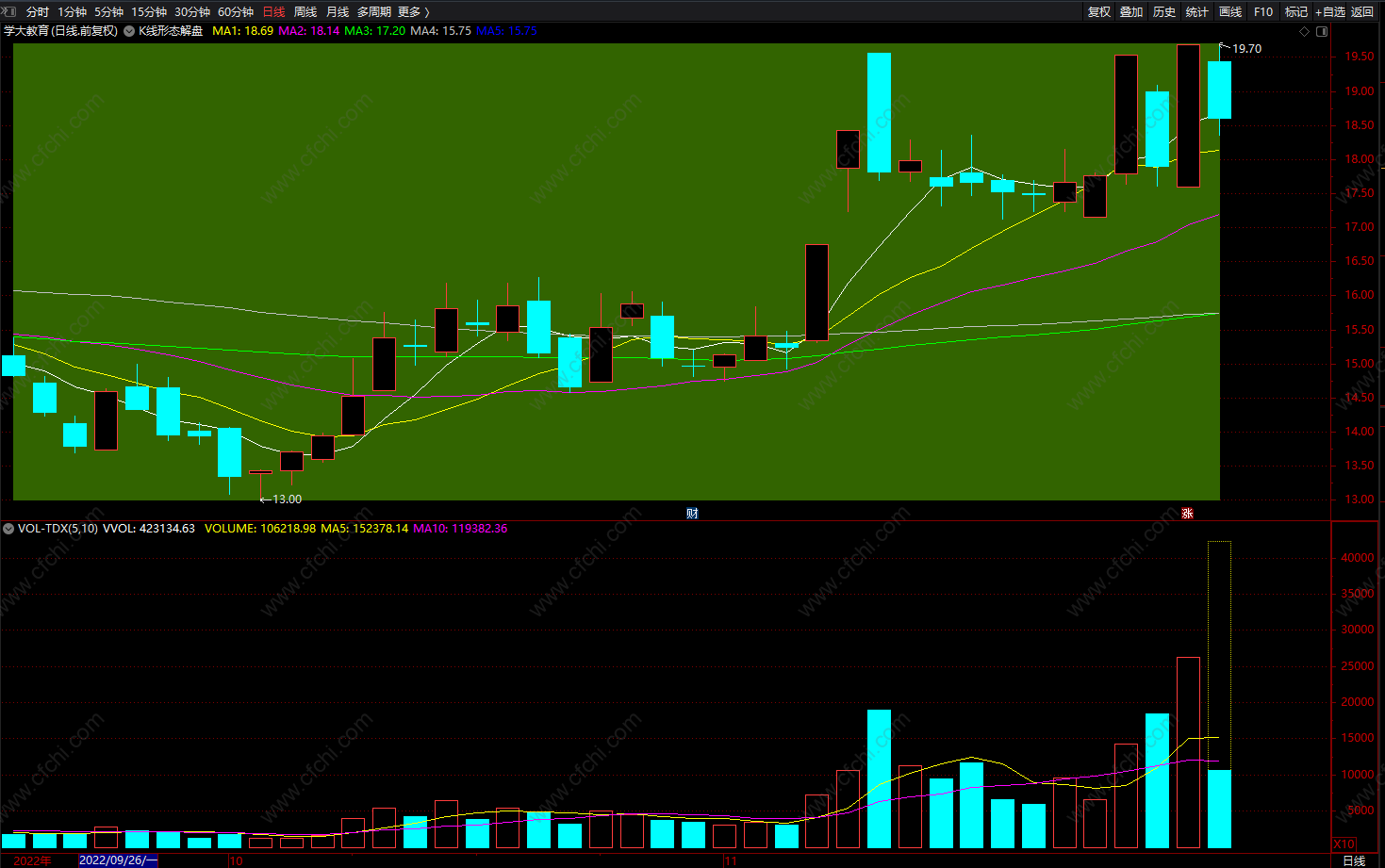Add stock via +自选 button

click(1330, 12)
